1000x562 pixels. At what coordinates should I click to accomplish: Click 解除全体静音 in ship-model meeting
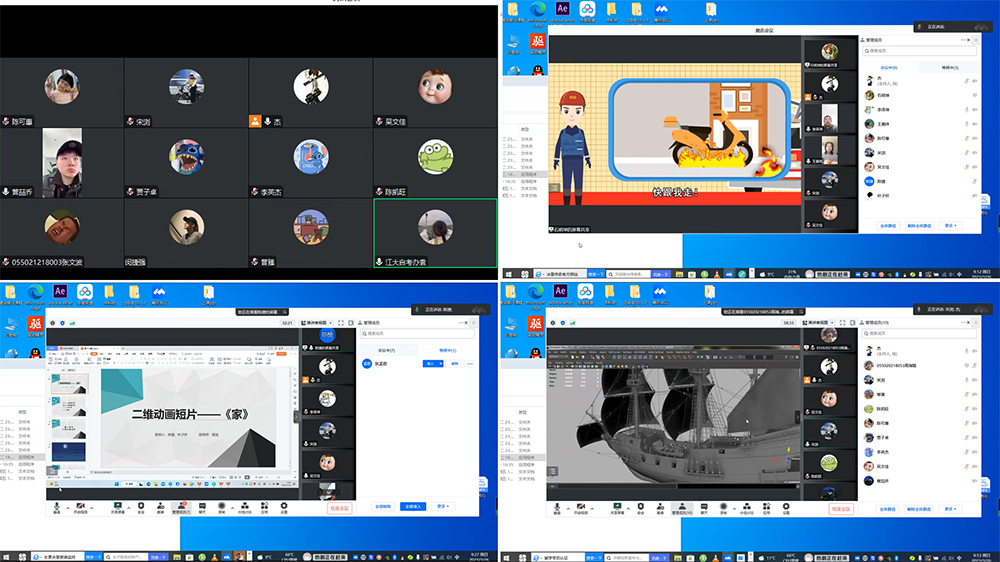919,509
